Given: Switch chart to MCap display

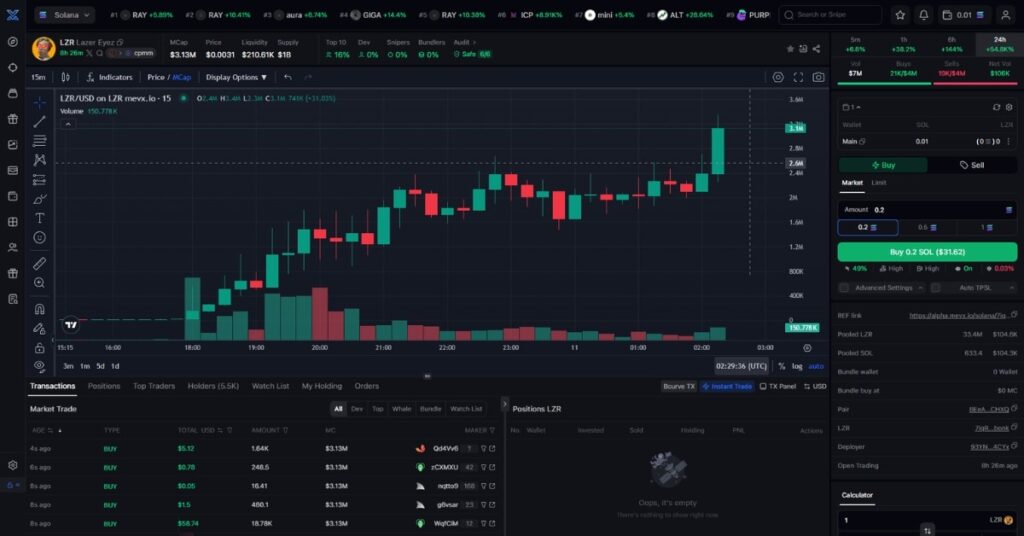Looking at the screenshot, I should tap(182, 77).
